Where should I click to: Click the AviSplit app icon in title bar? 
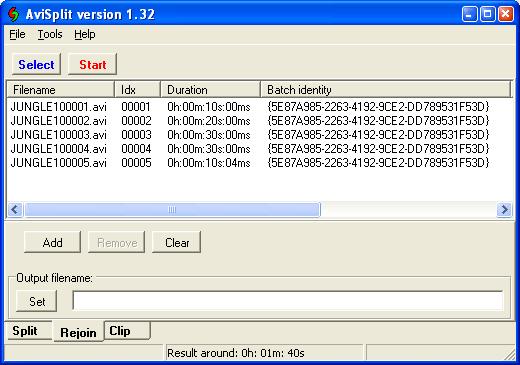pos(14,15)
